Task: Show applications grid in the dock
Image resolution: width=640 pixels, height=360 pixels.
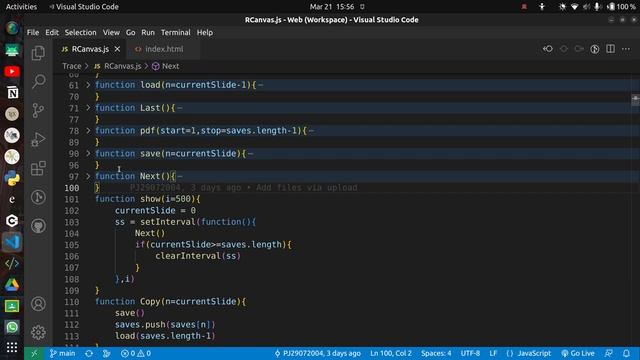Action: (x=12, y=347)
